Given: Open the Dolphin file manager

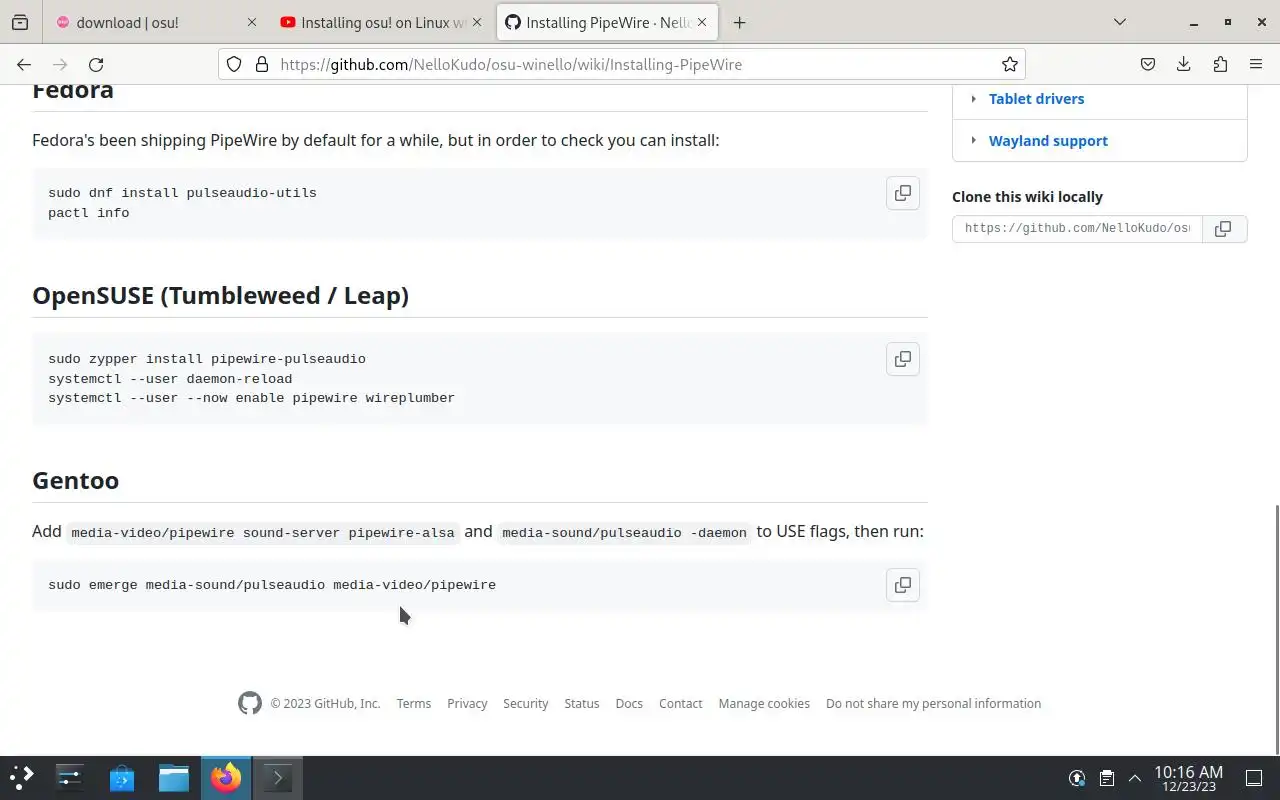Looking at the screenshot, I should (174, 777).
